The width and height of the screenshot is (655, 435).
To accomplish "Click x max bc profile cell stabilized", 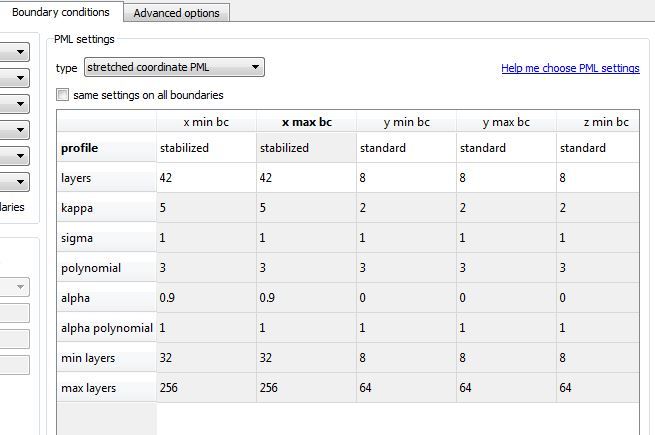I will [x=306, y=148].
